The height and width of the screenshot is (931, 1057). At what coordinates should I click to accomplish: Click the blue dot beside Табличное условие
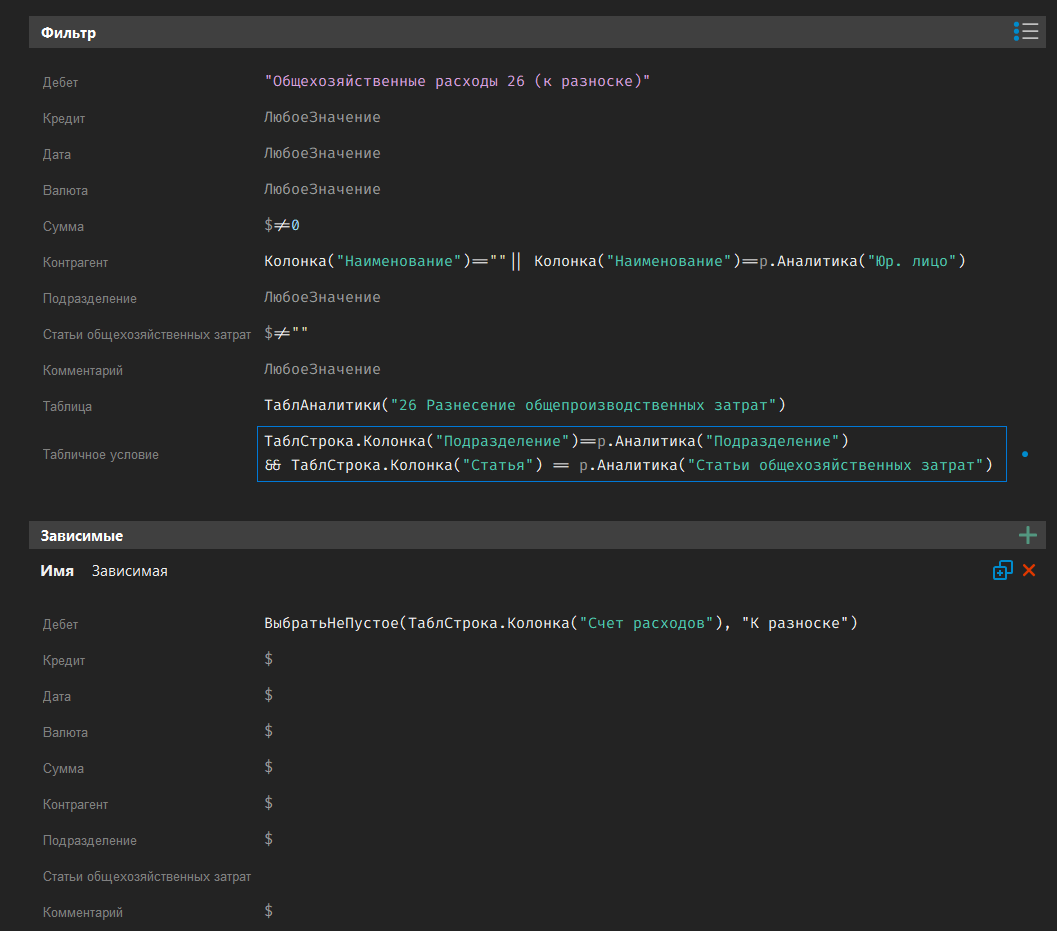coord(1025,453)
